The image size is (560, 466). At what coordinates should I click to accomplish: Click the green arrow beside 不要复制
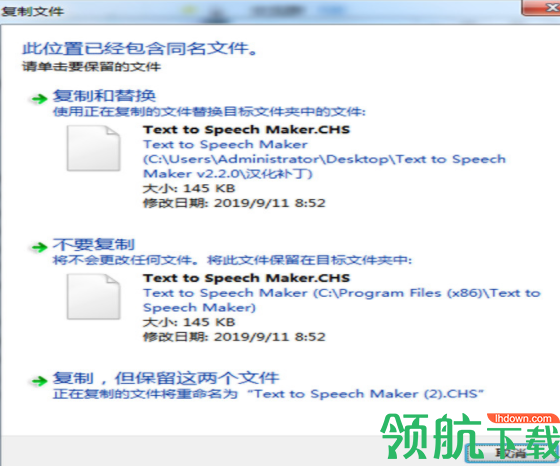tap(39, 247)
